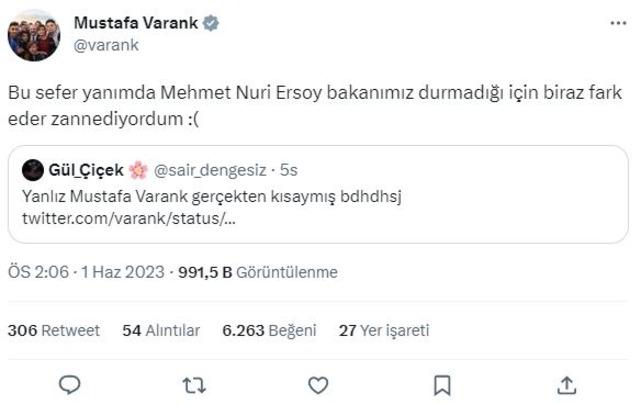Viewport: 640px width, 404px height.
Task: Bookmark the tweet using bookmark icon
Action: pos(442,385)
